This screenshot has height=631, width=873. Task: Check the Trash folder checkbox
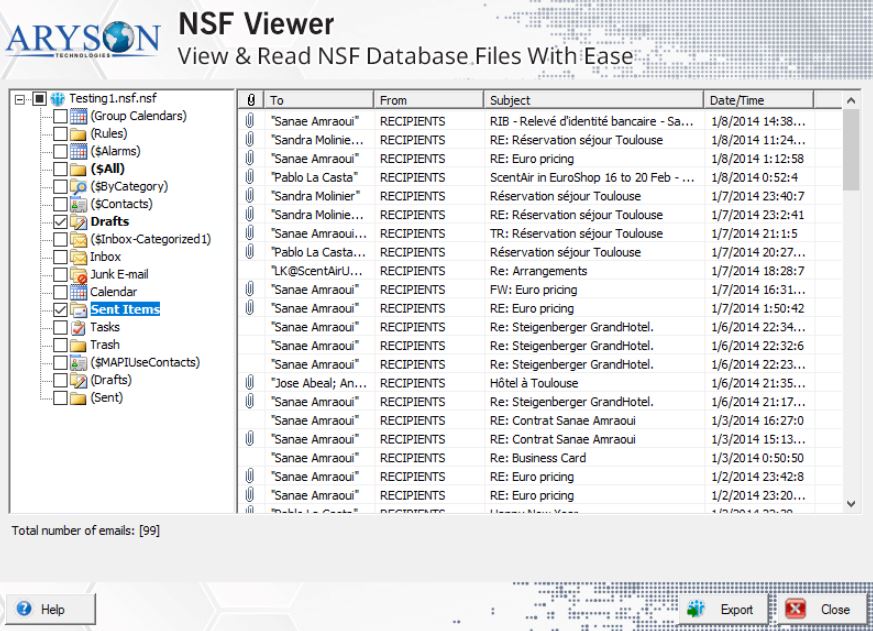point(60,345)
